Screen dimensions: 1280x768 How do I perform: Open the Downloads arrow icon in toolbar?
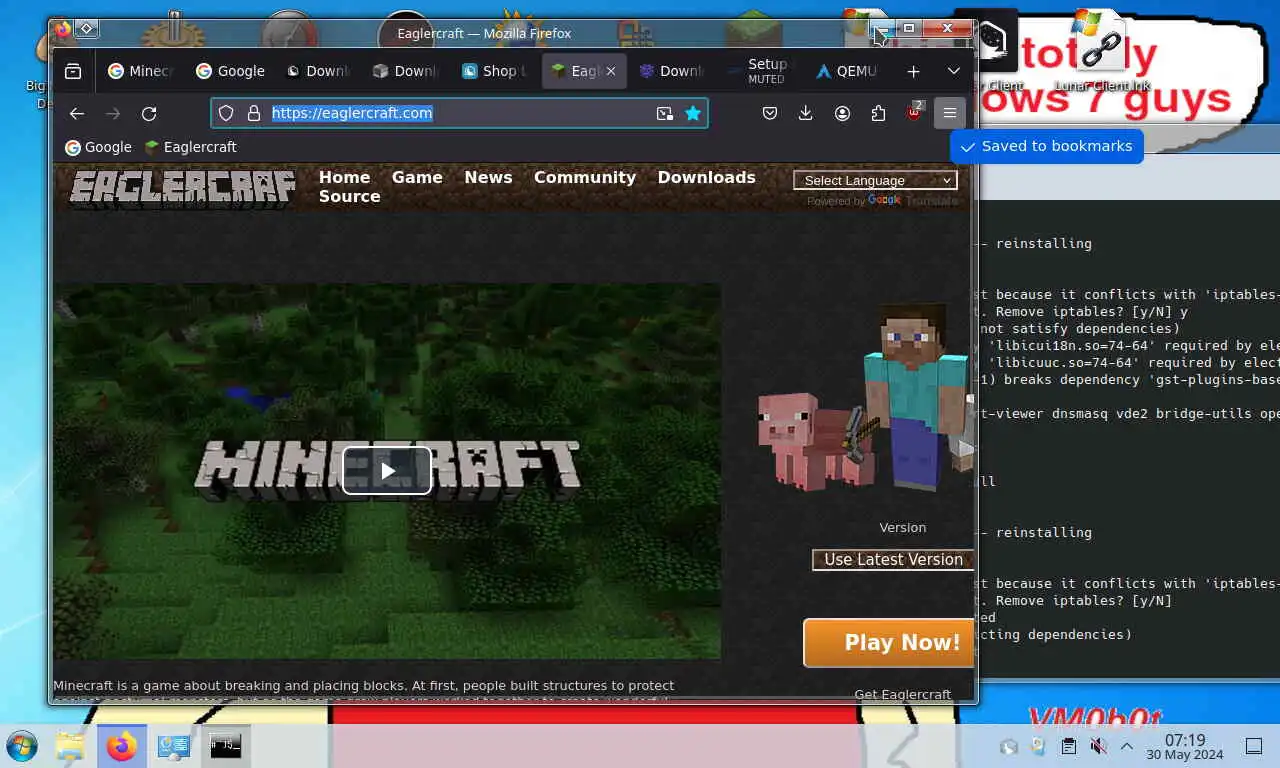tap(805, 113)
